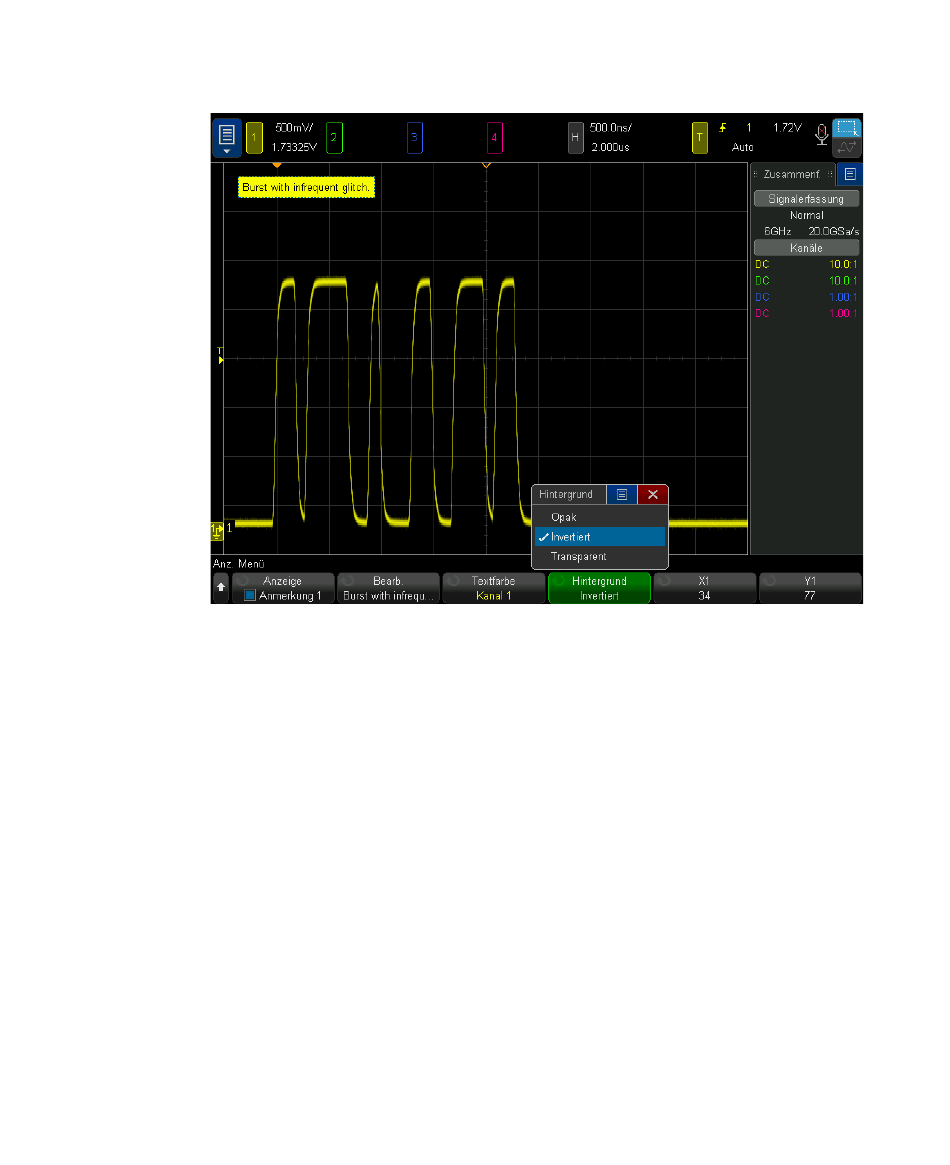Screen dimensions: 950x1165
Task: Click the Bearb. edit annotation softkey
Action: click(x=388, y=588)
